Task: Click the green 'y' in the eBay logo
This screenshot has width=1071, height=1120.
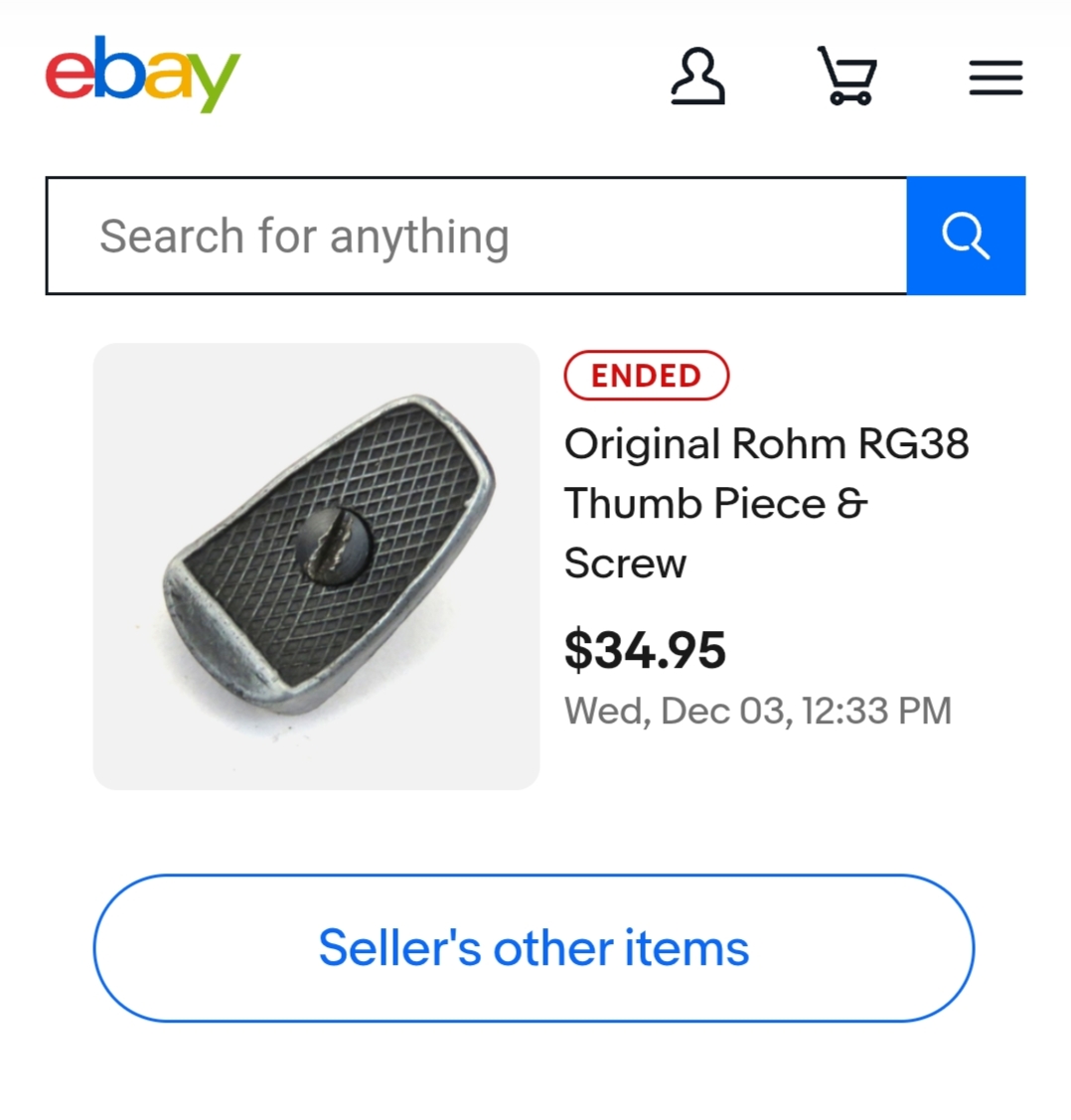Action: [214, 80]
